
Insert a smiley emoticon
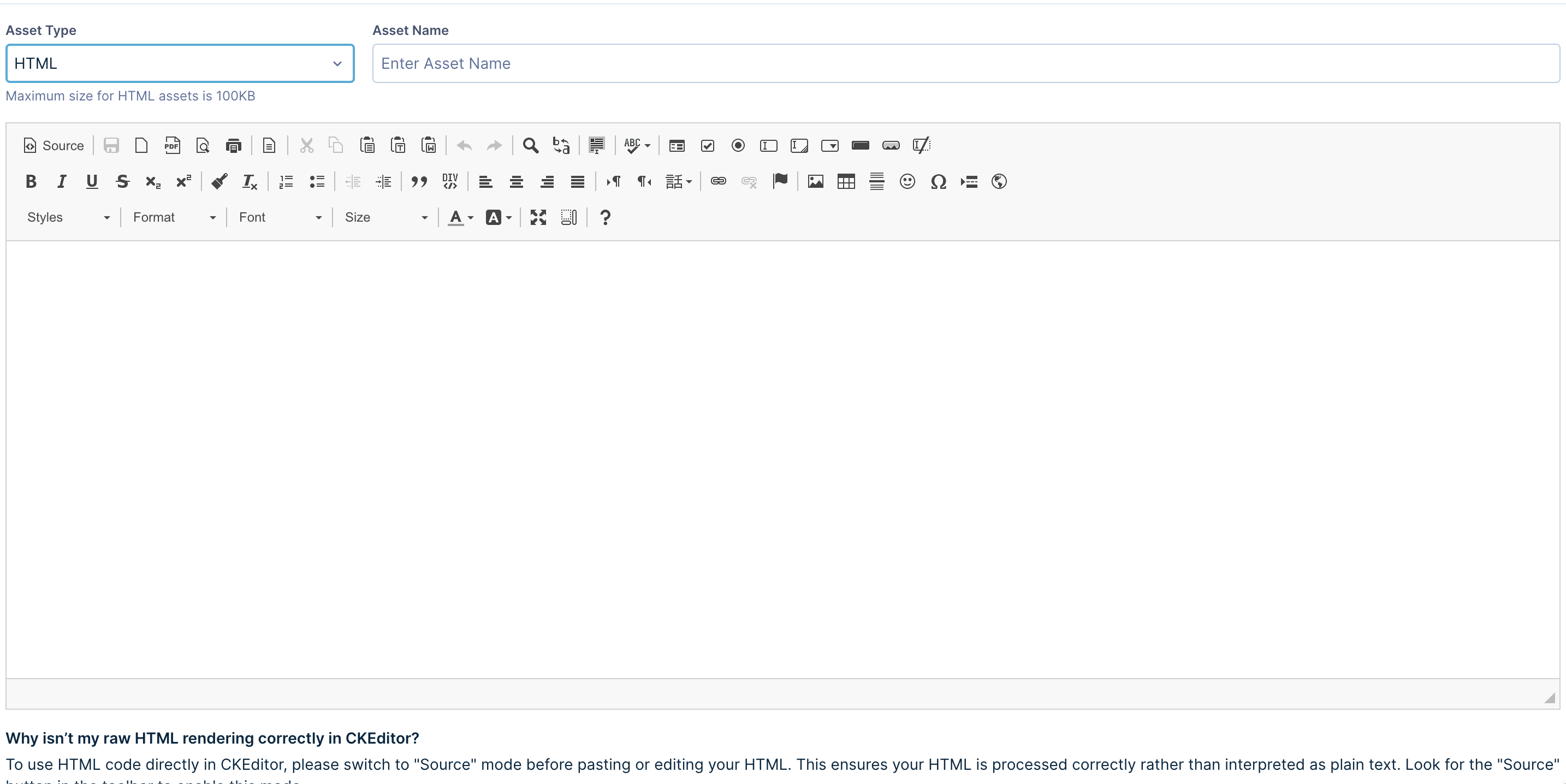click(x=907, y=181)
